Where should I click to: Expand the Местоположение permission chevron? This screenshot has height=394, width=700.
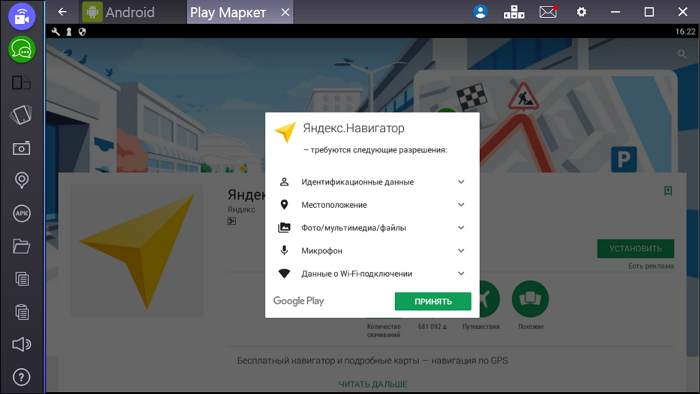461,205
